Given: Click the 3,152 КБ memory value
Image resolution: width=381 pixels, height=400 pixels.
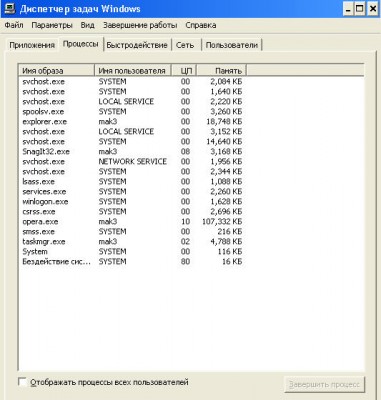Looking at the screenshot, I should click(x=226, y=132).
